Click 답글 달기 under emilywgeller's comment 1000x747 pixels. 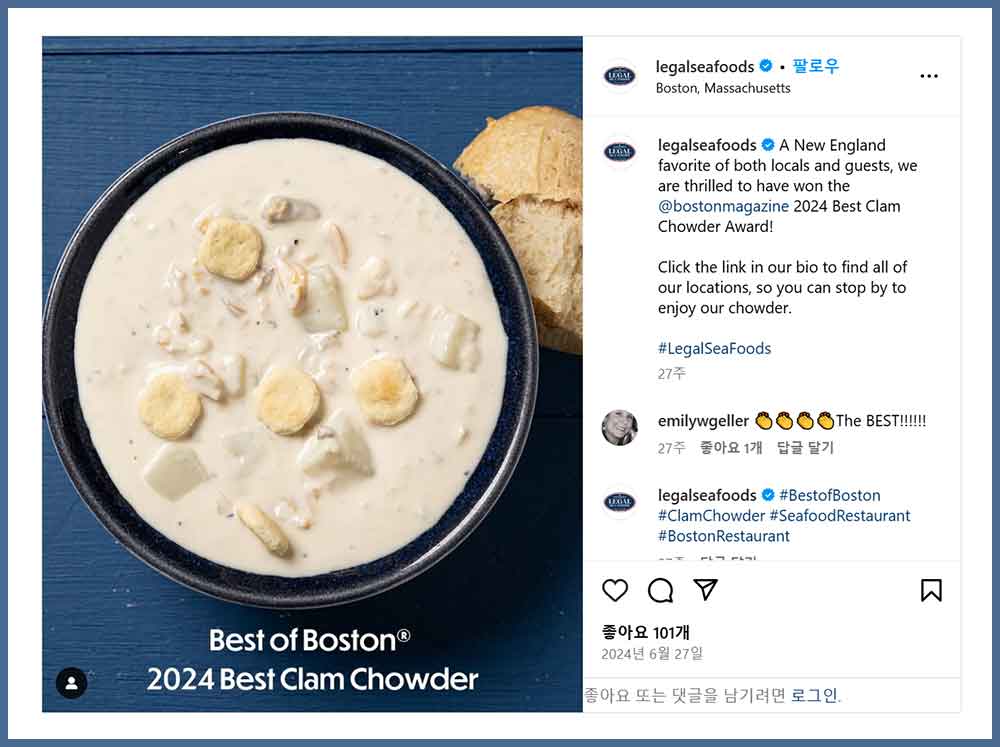[805, 448]
